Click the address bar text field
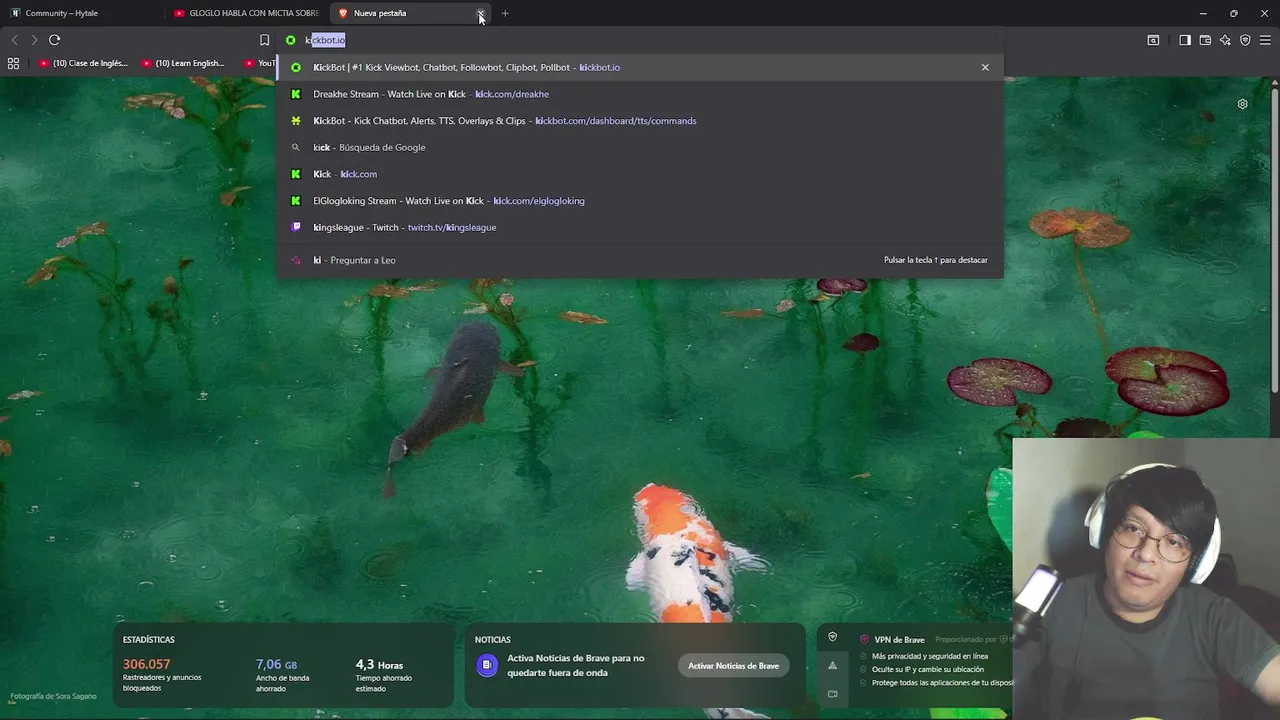Image resolution: width=1280 pixels, height=720 pixels. pyautogui.click(x=640, y=40)
